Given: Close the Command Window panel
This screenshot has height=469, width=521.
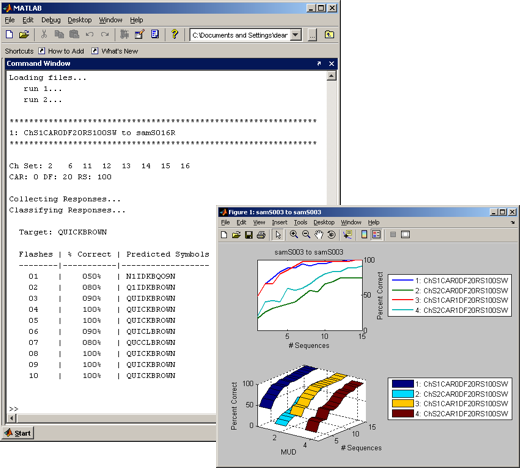Looking at the screenshot, I should coord(331,63).
